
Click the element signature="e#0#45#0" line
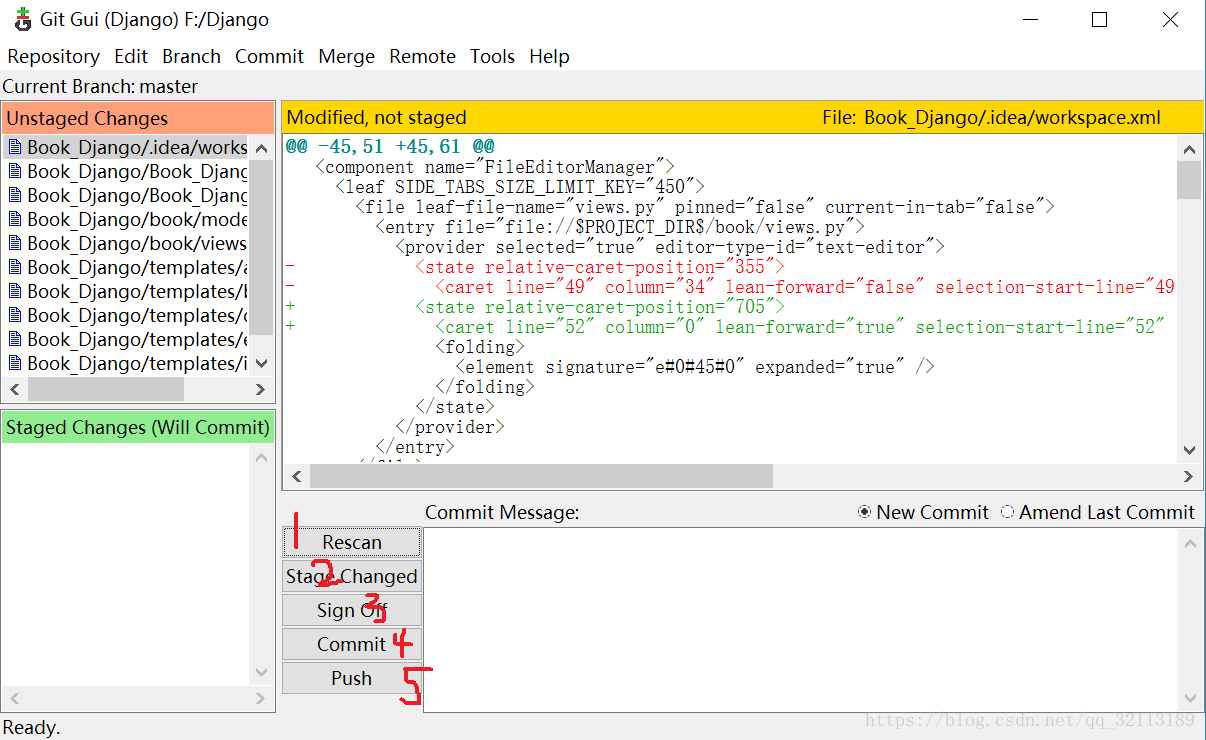point(695,367)
